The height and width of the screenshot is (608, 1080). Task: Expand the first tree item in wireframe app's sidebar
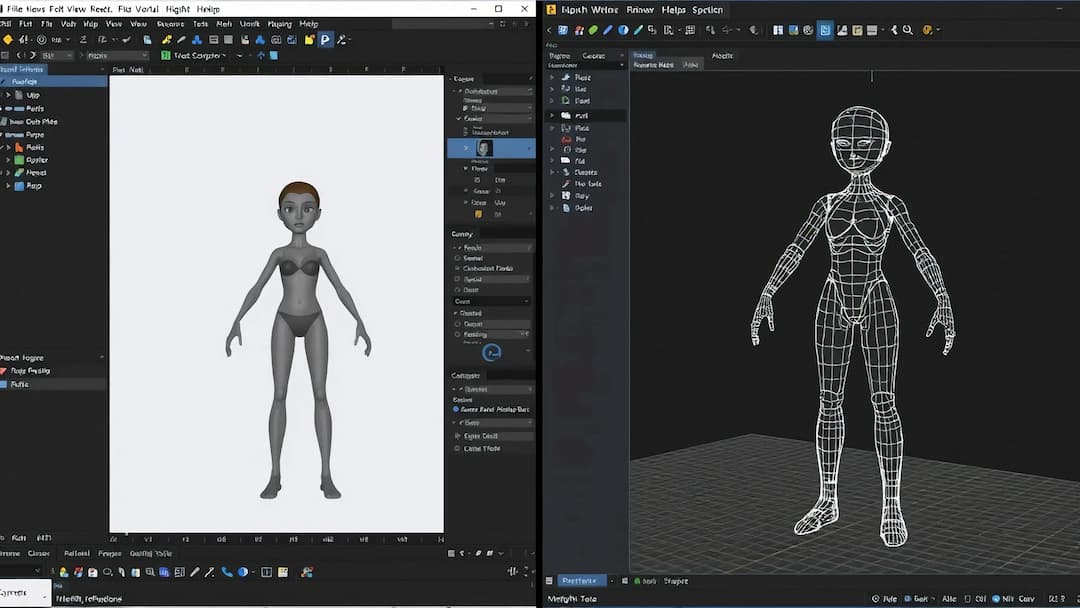(x=551, y=77)
